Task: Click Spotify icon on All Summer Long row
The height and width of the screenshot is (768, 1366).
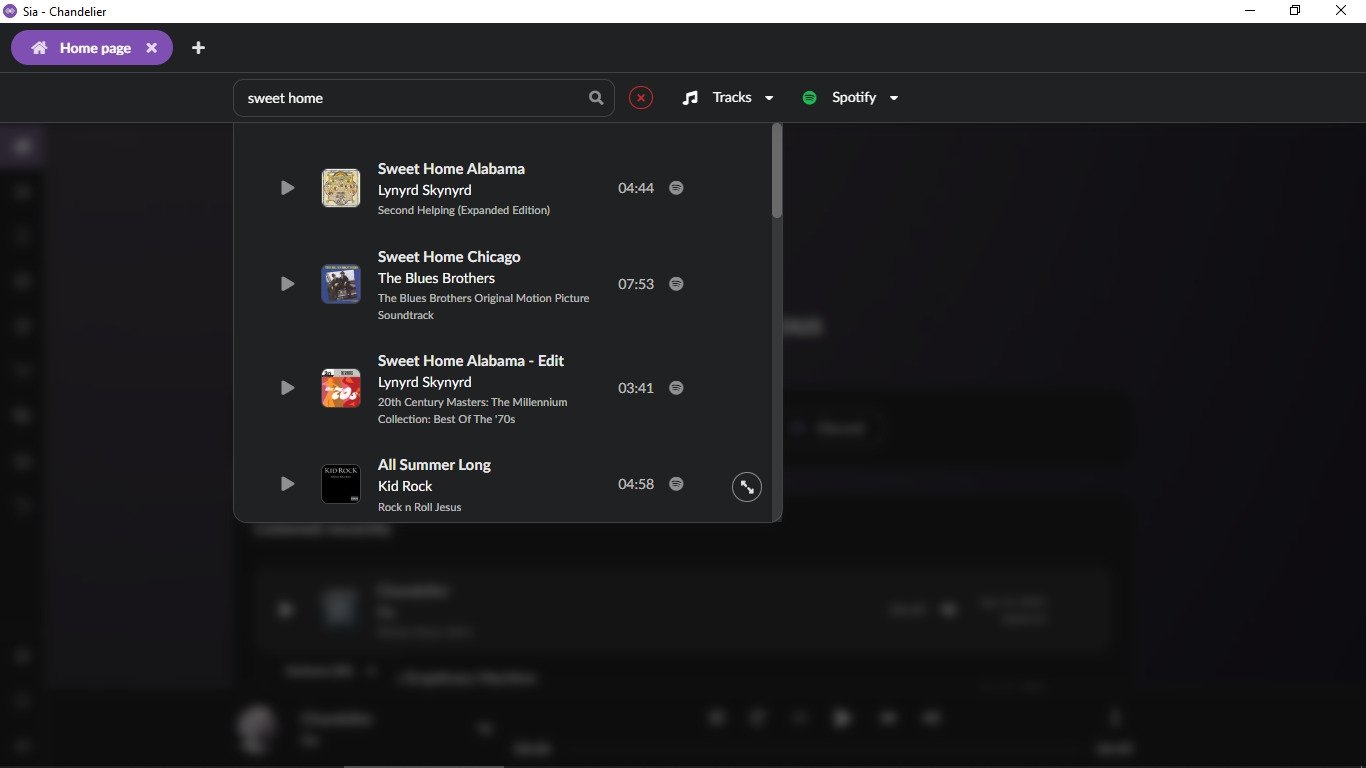Action: 676,484
